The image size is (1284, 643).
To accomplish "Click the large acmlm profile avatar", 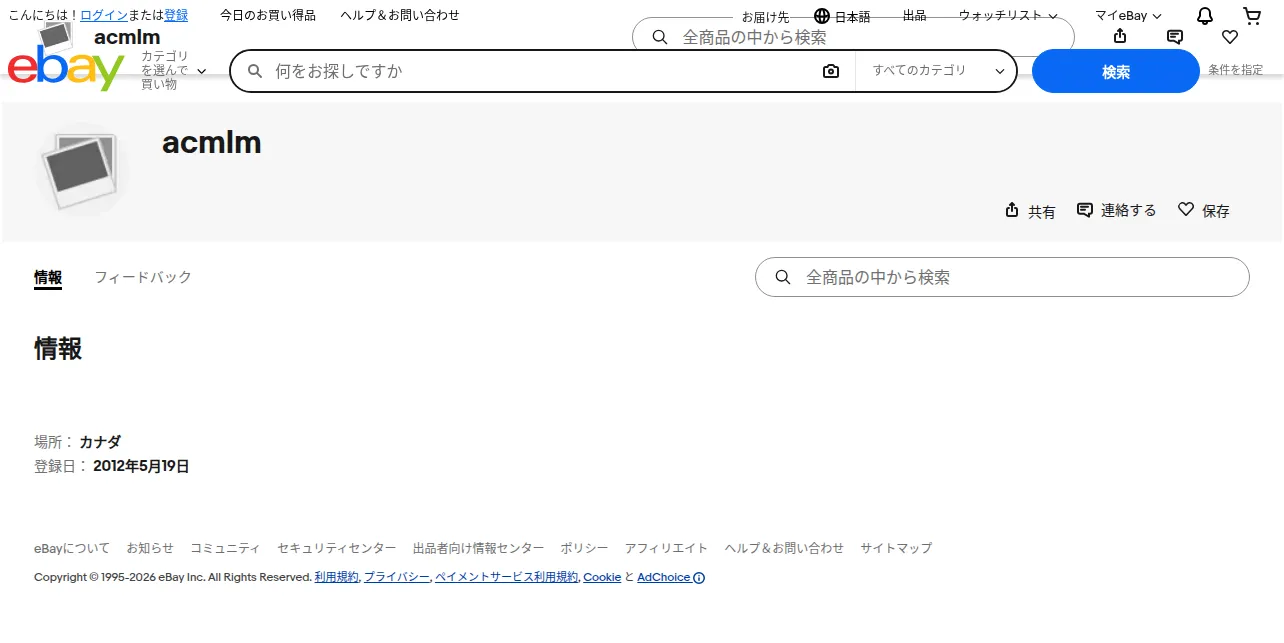I will tap(81, 169).
